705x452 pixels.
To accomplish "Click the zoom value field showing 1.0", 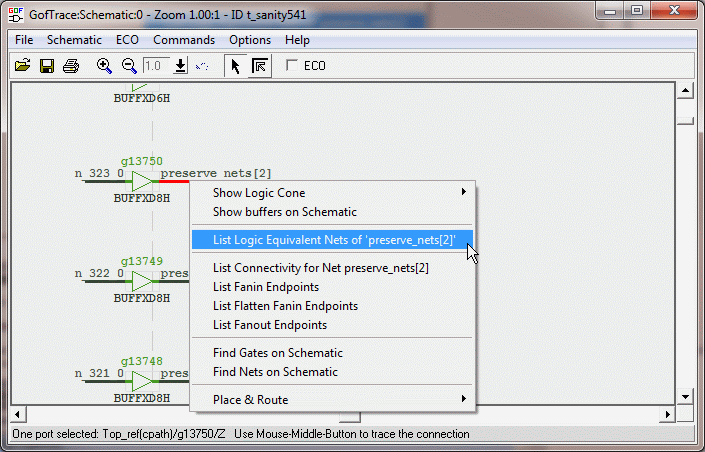I will coord(156,66).
